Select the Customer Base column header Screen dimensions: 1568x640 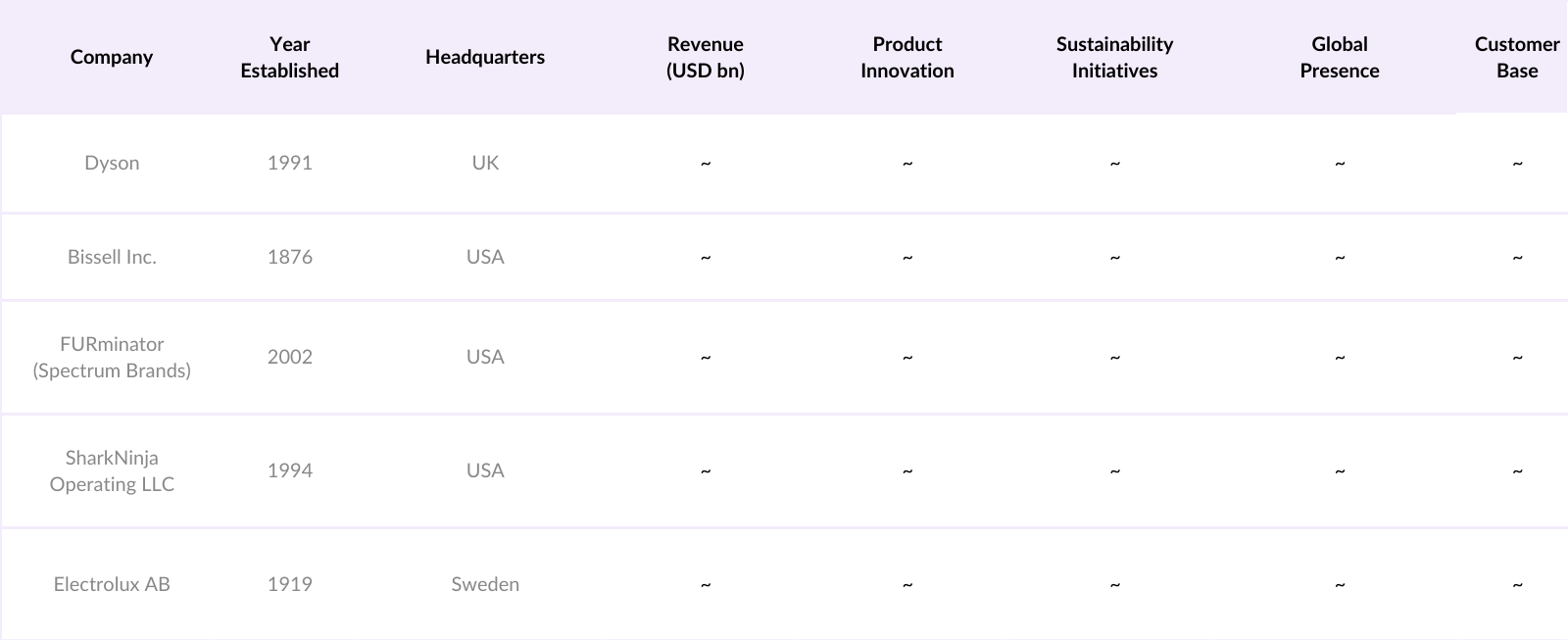tap(1516, 57)
